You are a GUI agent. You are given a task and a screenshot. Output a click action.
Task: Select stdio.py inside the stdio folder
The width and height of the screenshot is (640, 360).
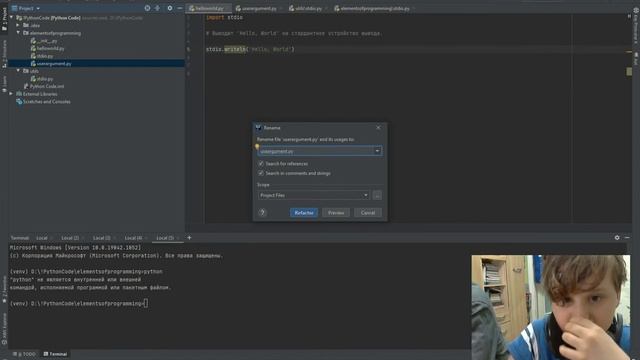[42, 79]
